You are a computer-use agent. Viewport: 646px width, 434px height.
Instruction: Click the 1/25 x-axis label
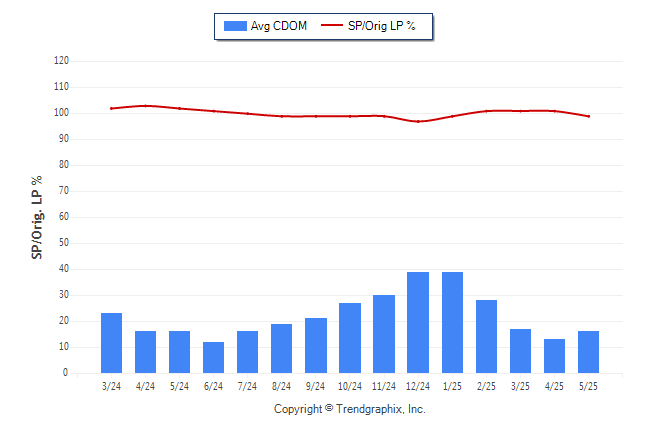click(x=452, y=386)
